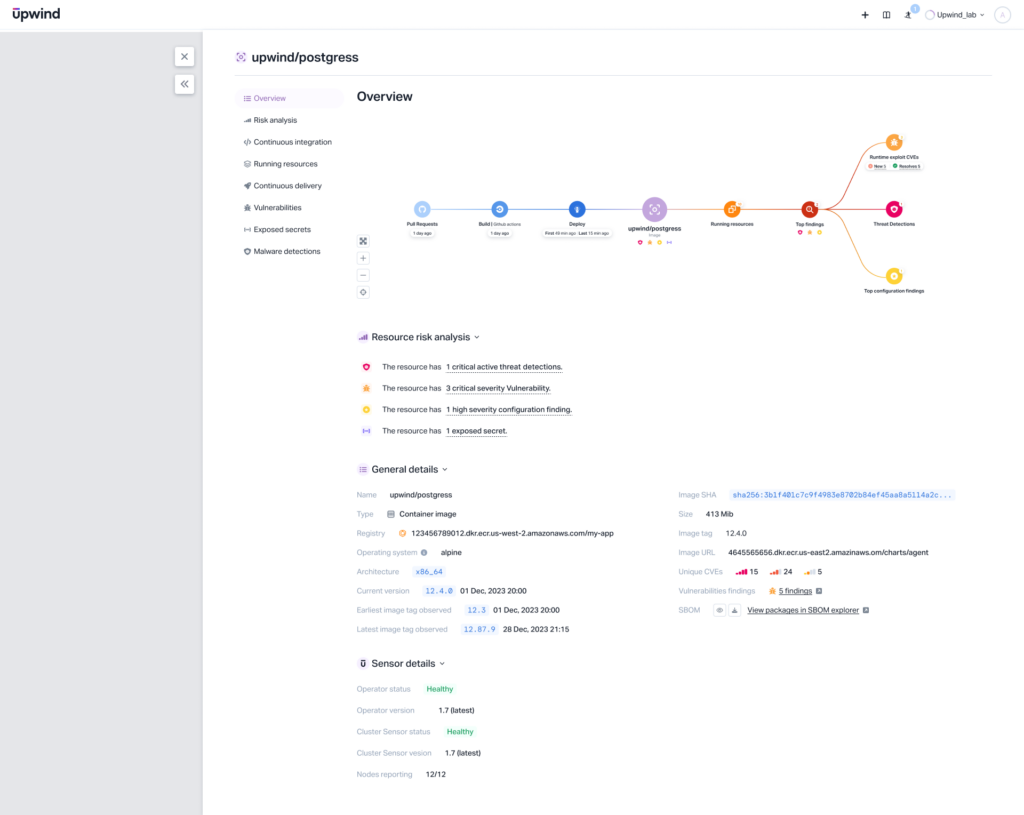Open View packages in SBOM explorer

pos(803,611)
